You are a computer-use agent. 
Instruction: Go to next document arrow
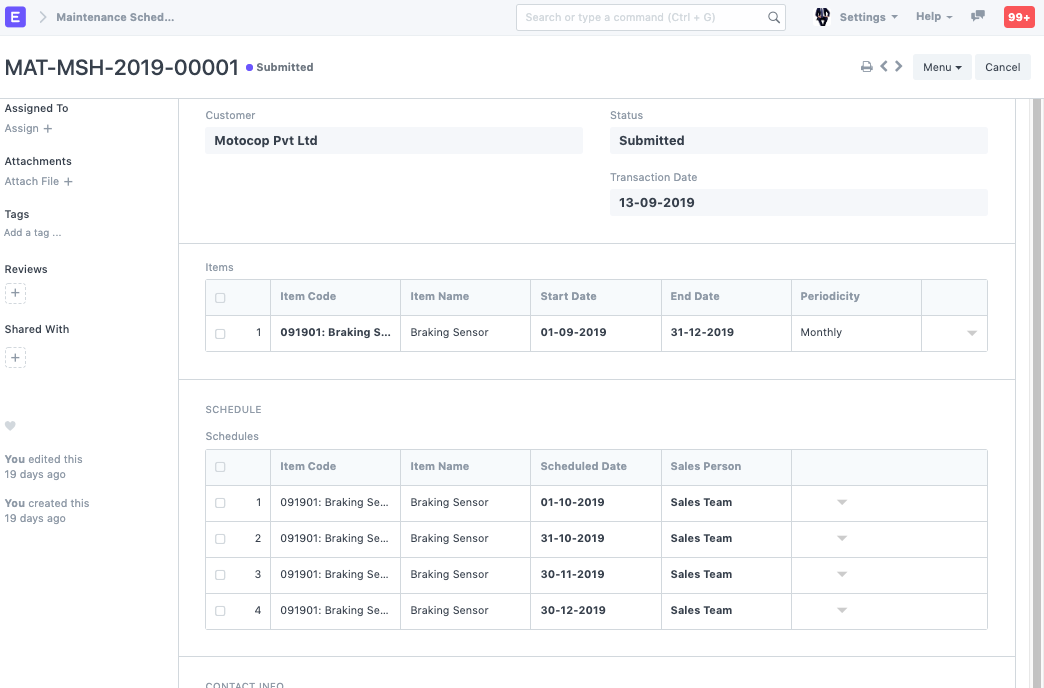click(x=899, y=67)
